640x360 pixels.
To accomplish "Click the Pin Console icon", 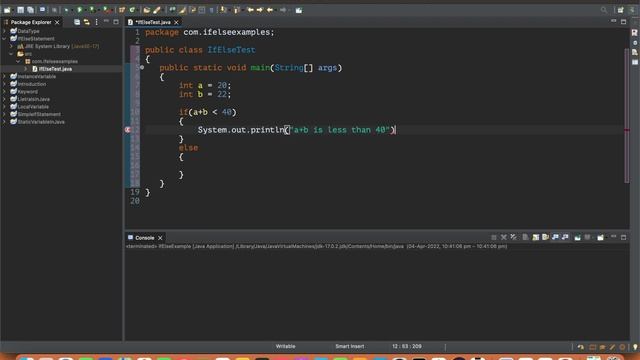I will pyautogui.click(x=577, y=237).
